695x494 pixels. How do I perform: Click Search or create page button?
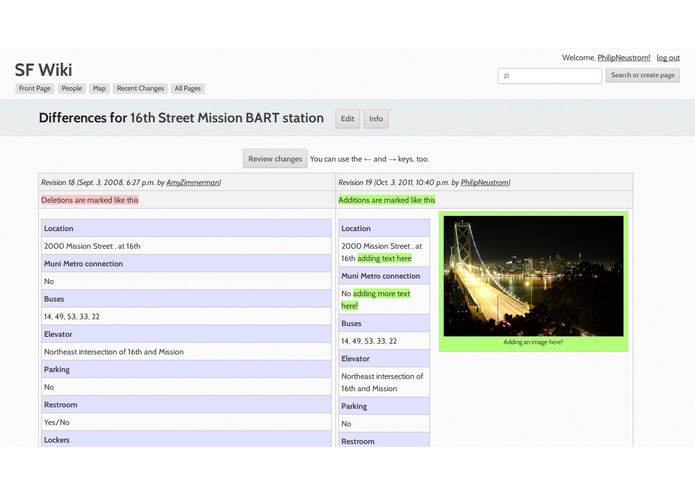pos(643,75)
